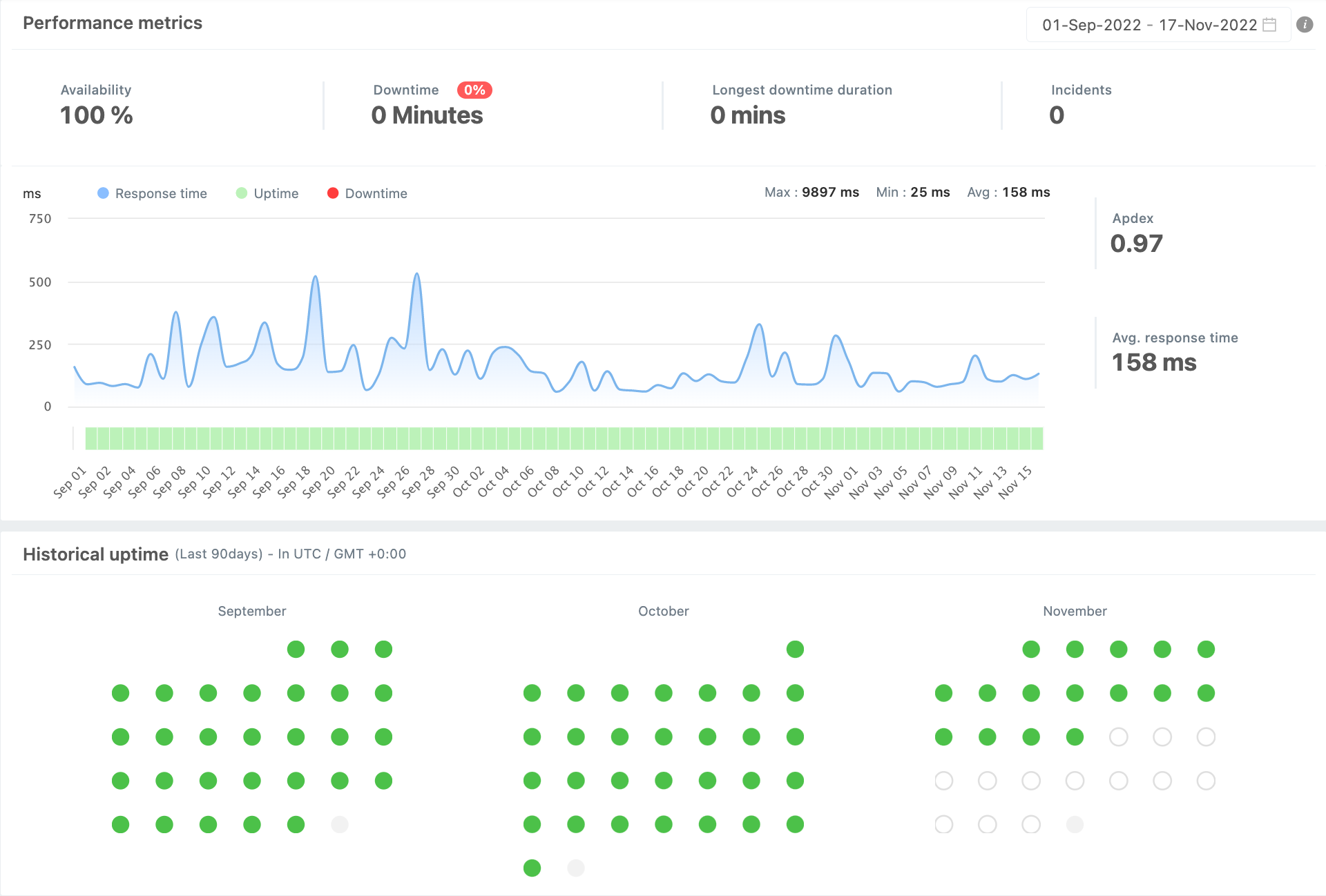This screenshot has height=896, width=1326.
Task: Click the last green dot in October's bottom row
Action: 532,868
